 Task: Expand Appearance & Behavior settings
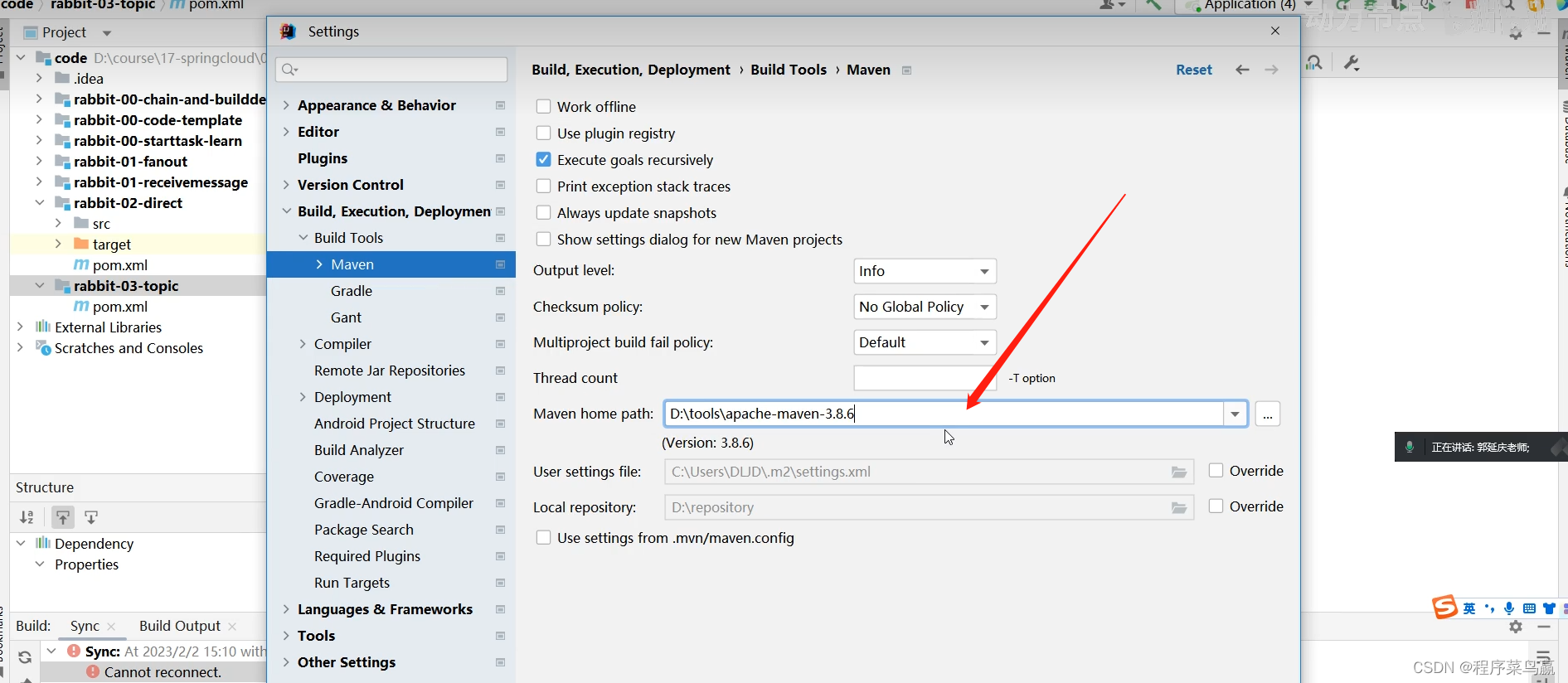coord(286,105)
